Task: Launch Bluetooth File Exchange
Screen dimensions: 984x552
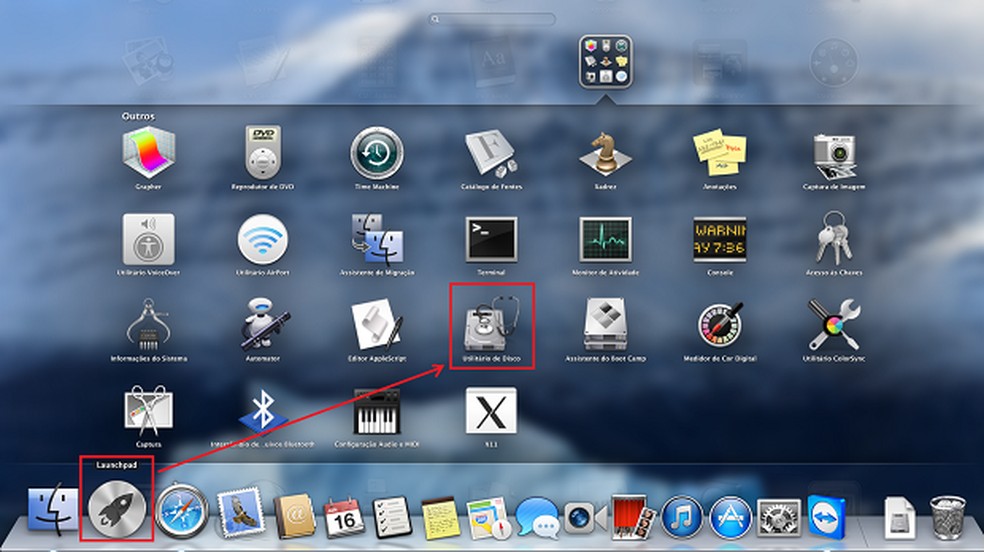Action: click(x=263, y=411)
